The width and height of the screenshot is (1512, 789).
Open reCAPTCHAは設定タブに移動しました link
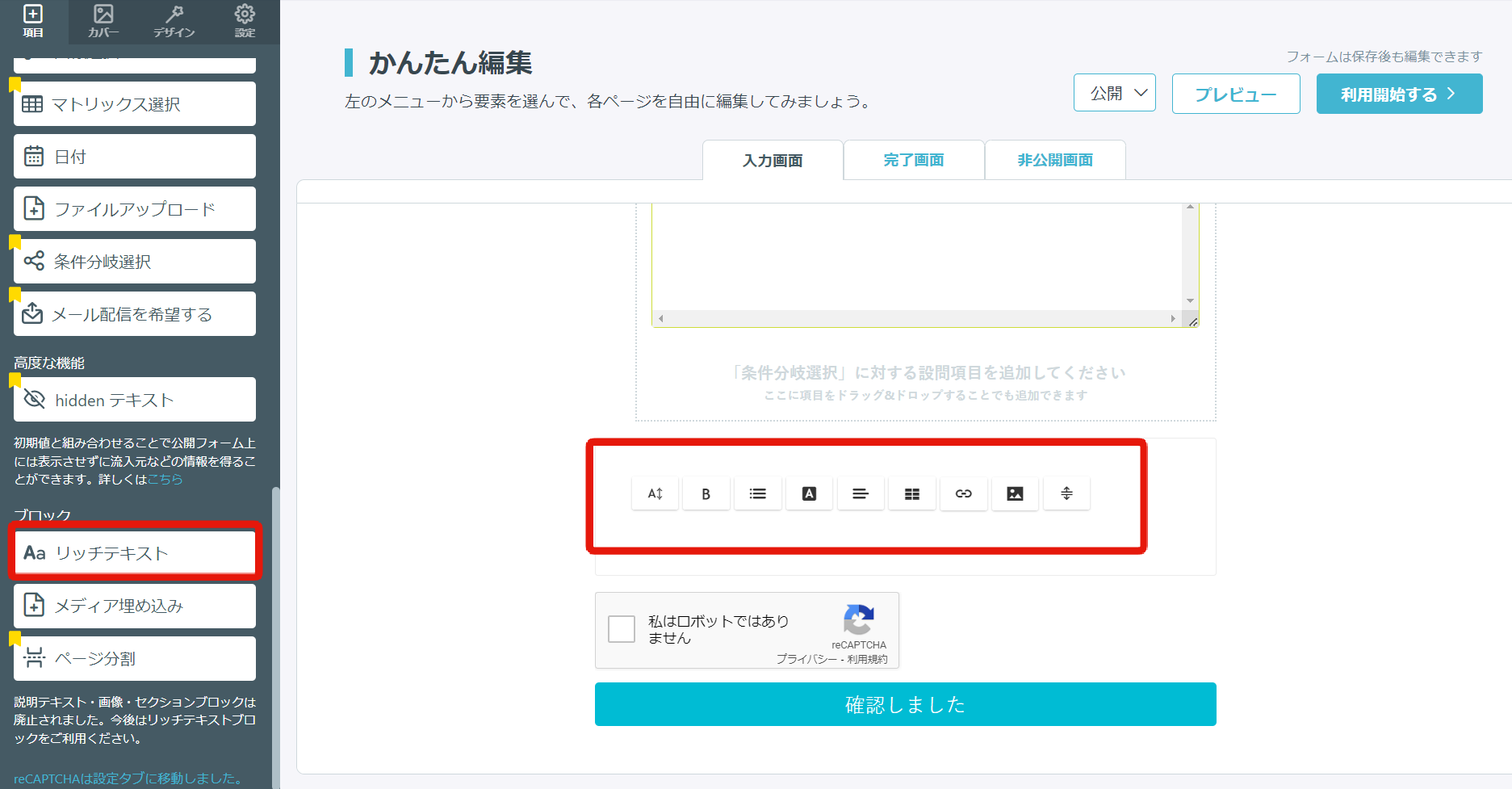point(128,779)
